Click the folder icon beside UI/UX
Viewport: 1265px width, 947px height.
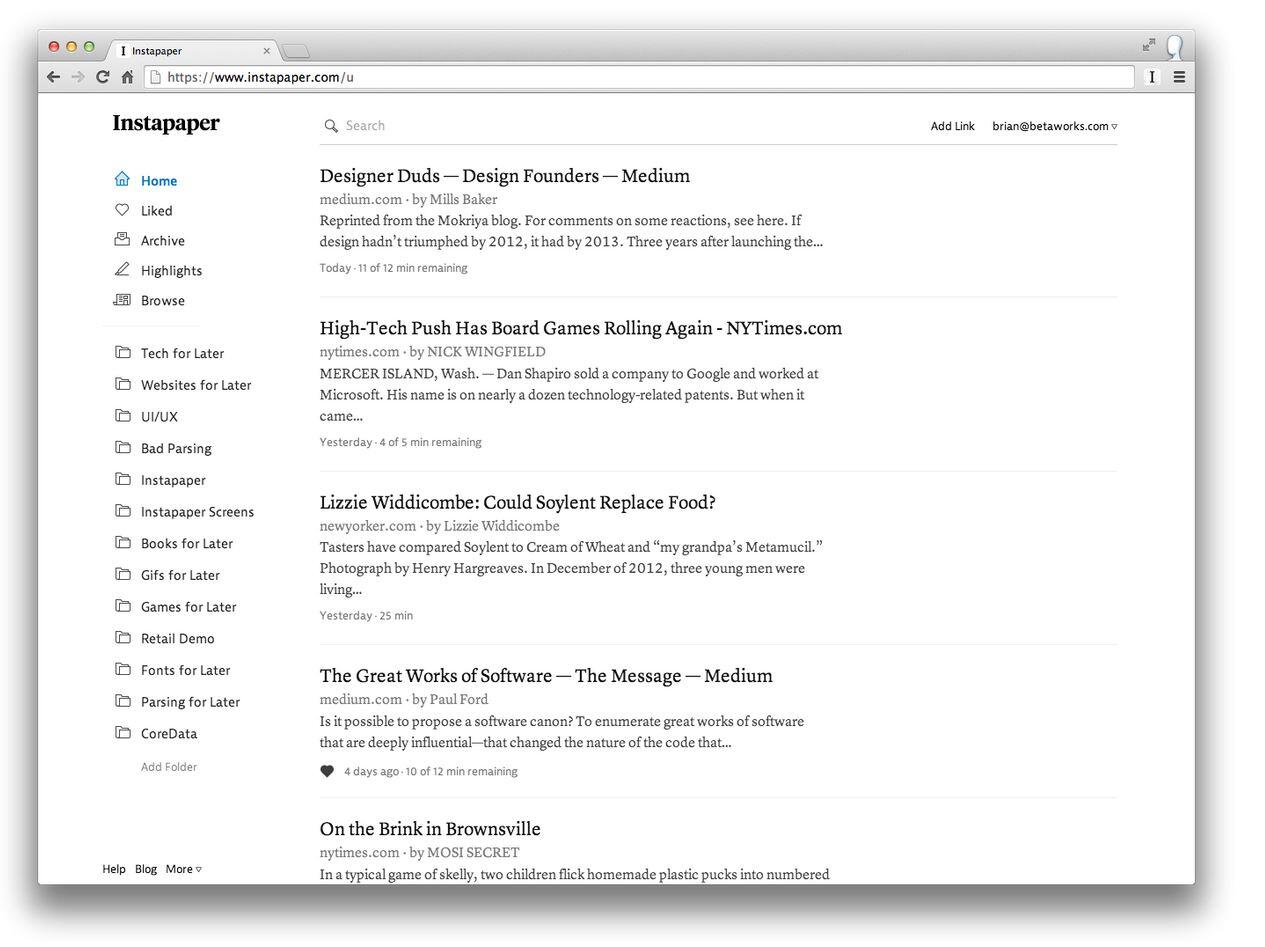[x=123, y=416]
